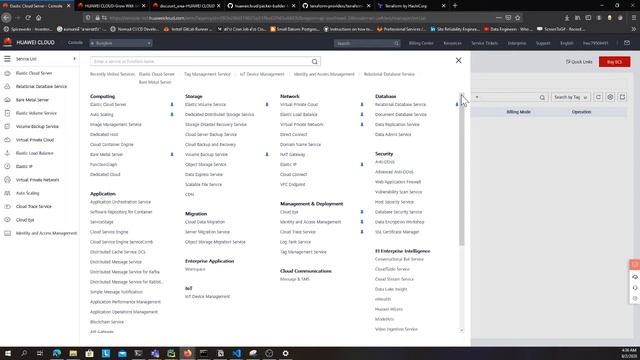This screenshot has height=360, width=640.
Task: Unpin Auto Scaling in Computing list
Action: tap(172, 115)
